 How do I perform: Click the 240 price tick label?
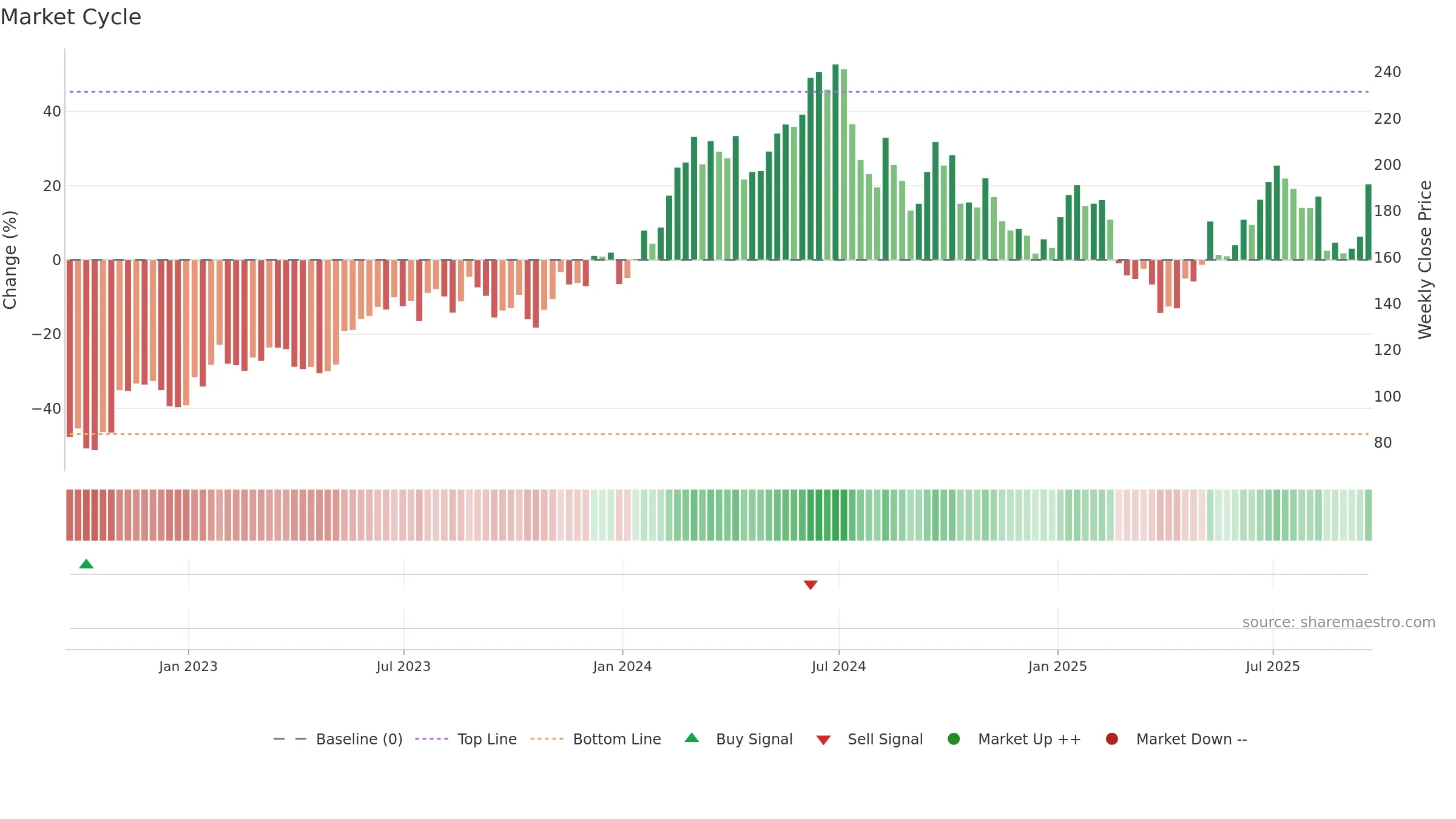1387,72
